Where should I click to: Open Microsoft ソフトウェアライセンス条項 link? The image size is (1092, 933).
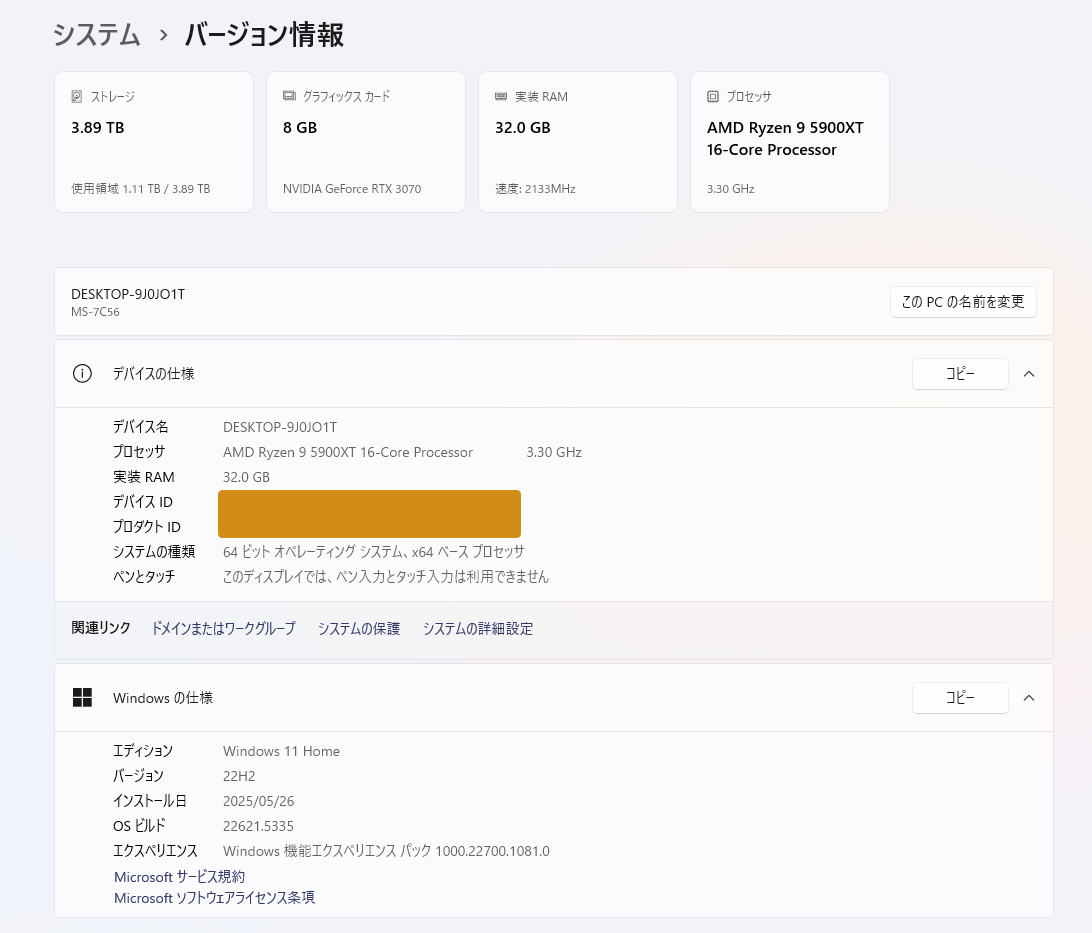(x=214, y=898)
